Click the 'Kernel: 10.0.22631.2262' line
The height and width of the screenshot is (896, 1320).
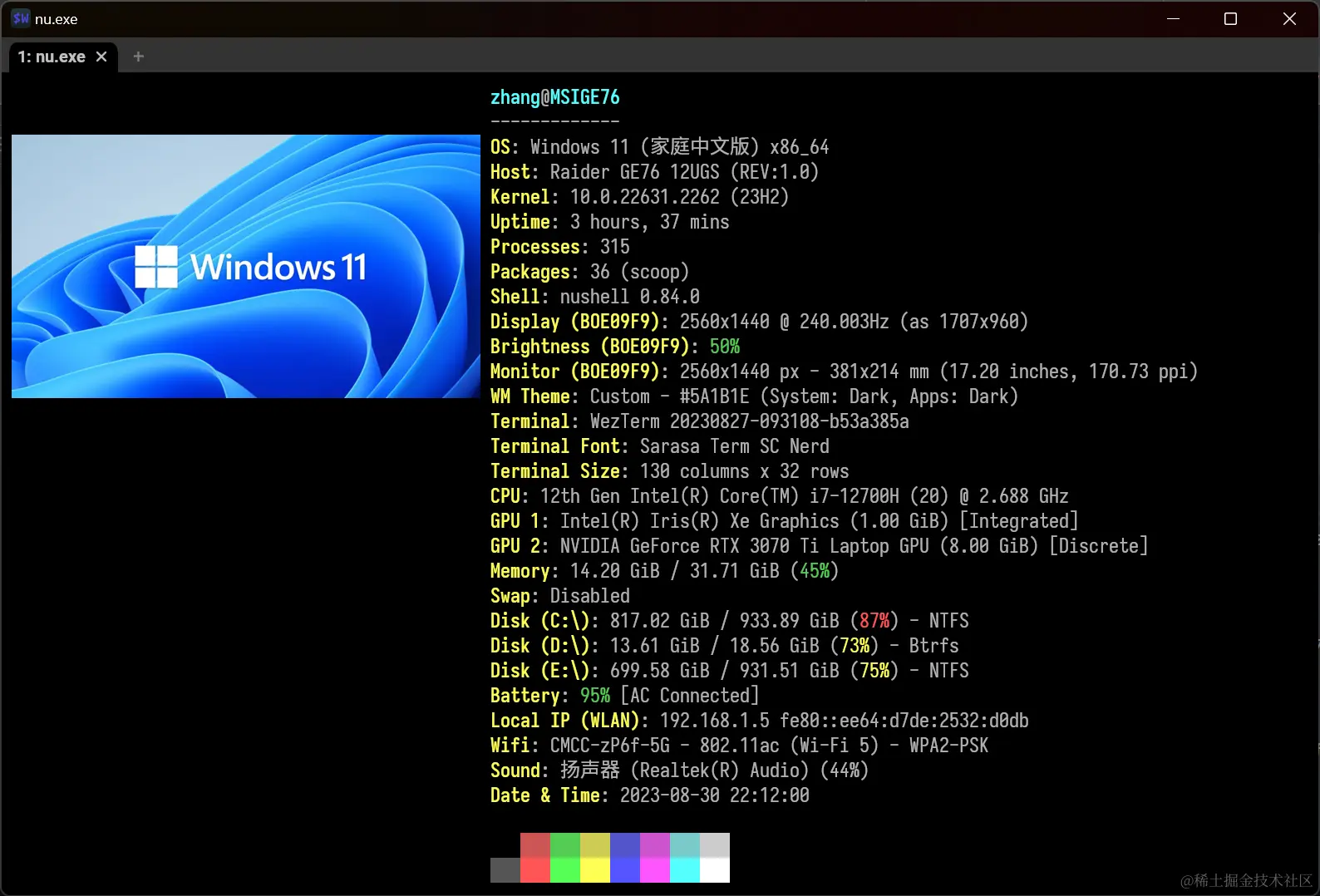[x=639, y=197]
